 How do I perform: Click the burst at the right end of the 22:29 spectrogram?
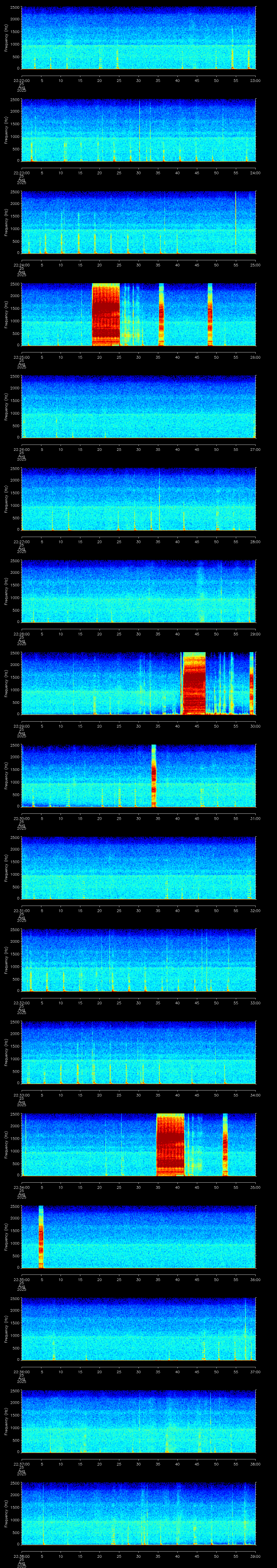point(251,683)
